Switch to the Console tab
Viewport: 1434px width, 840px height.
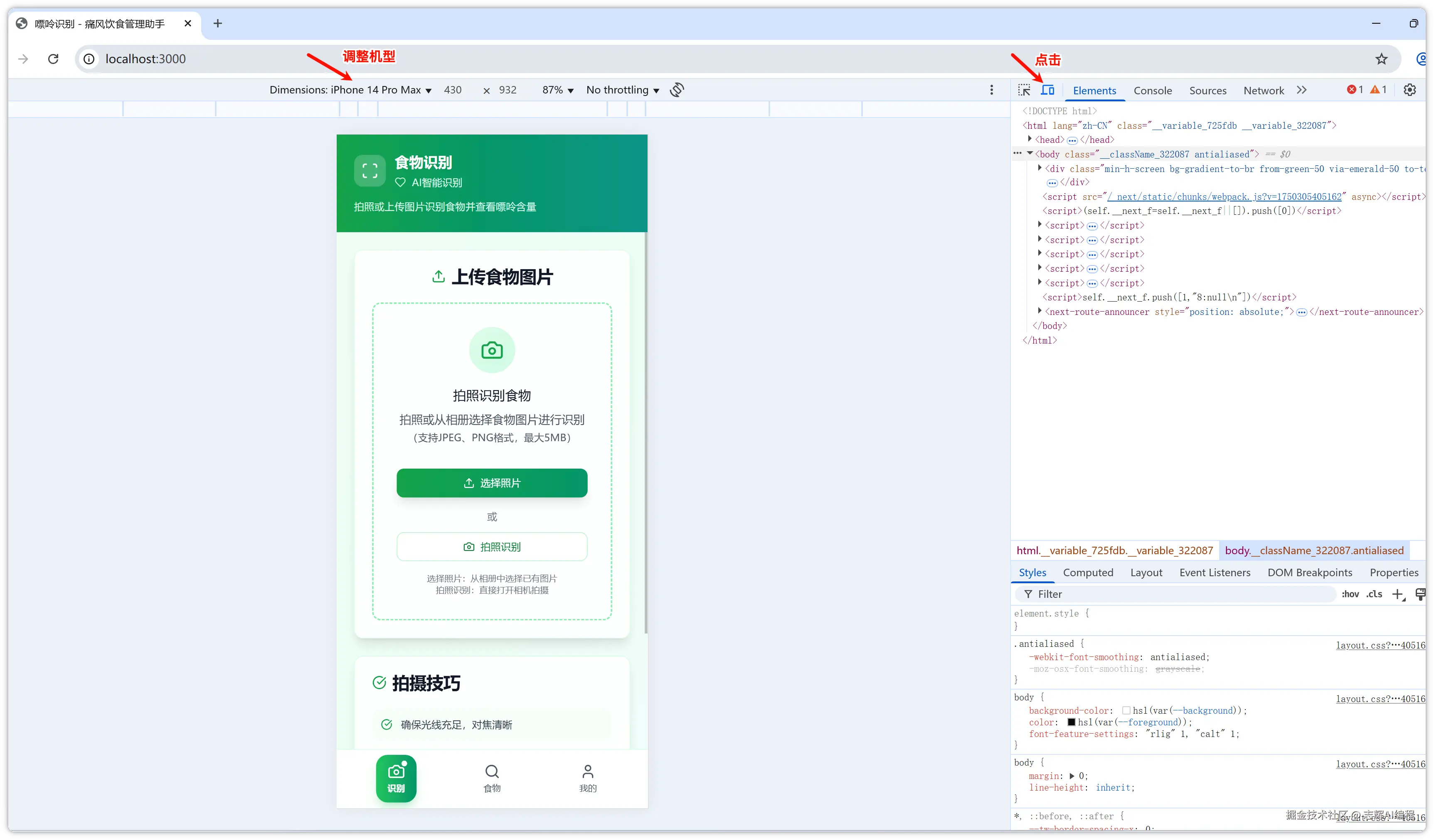point(1152,91)
